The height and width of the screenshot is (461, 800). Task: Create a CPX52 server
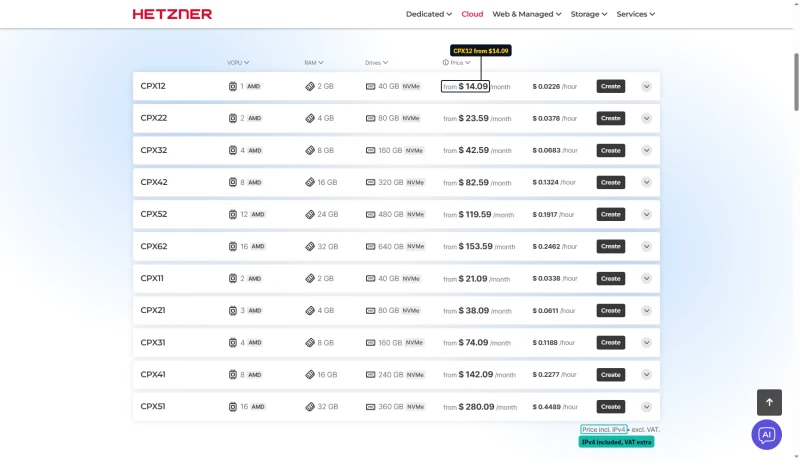click(x=611, y=214)
